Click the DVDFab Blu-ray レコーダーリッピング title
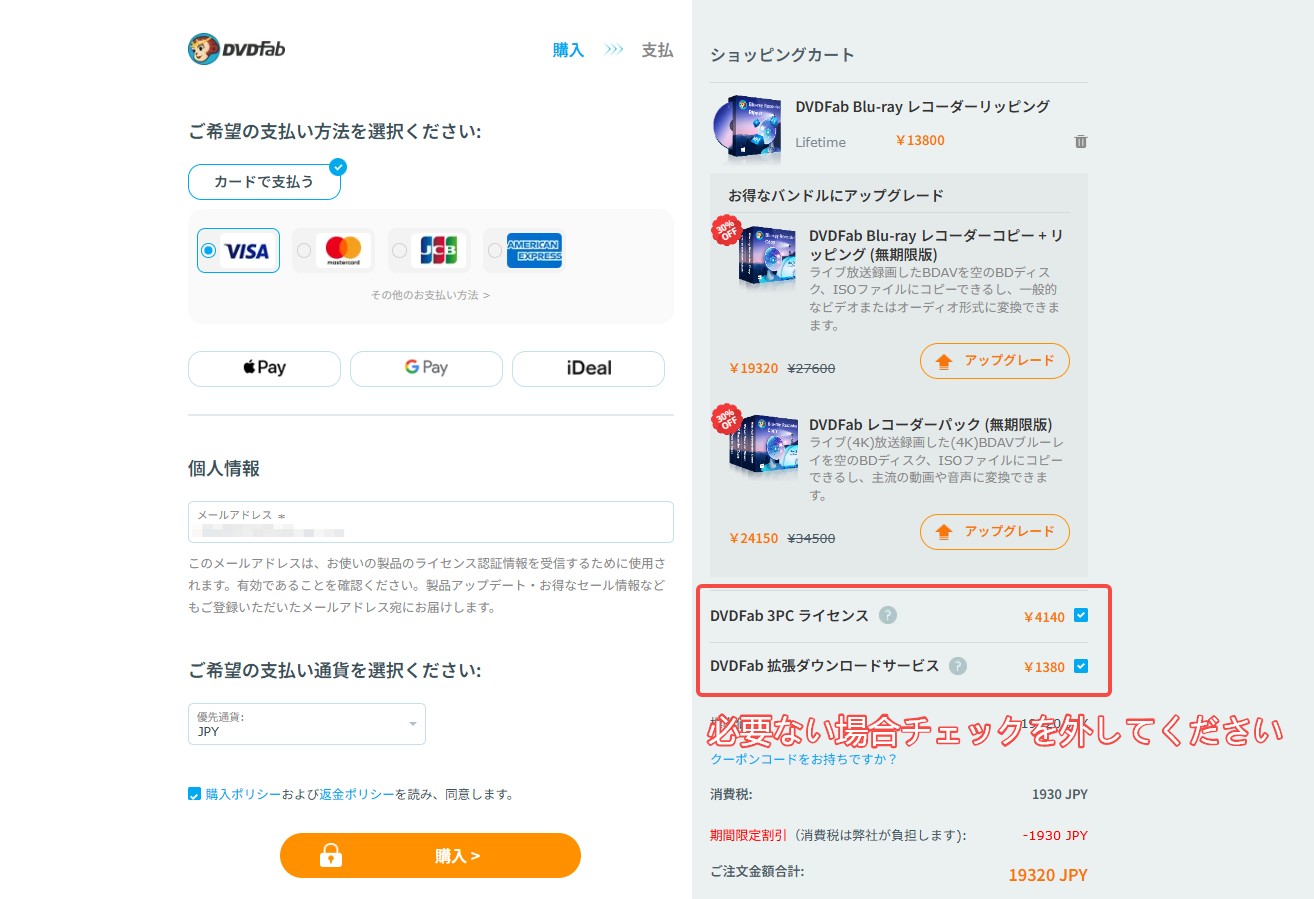This screenshot has height=899, width=1314. point(922,106)
